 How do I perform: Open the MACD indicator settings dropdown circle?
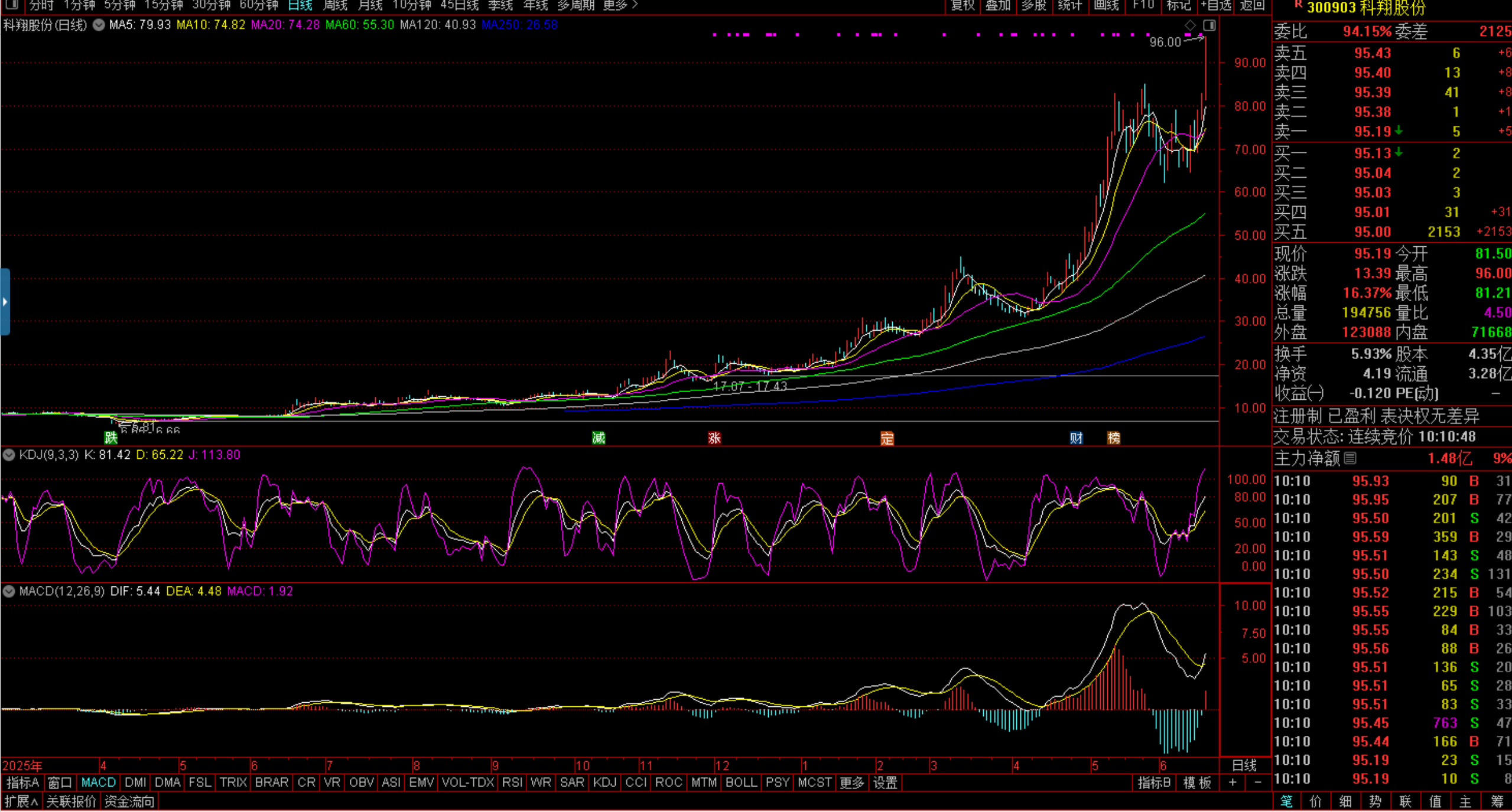pos(9,591)
